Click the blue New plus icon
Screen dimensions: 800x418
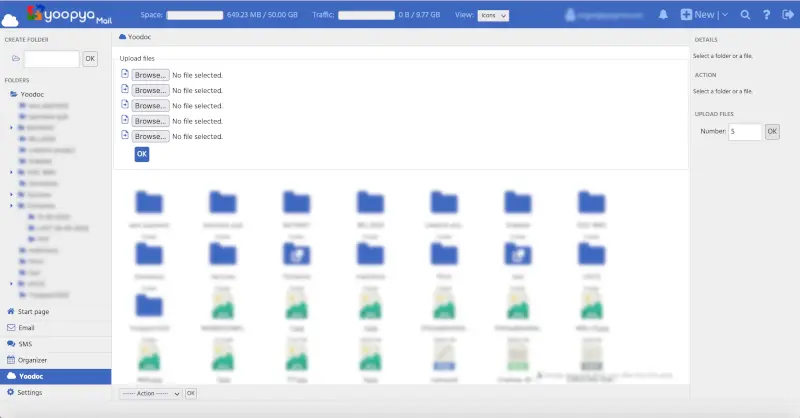pos(686,15)
